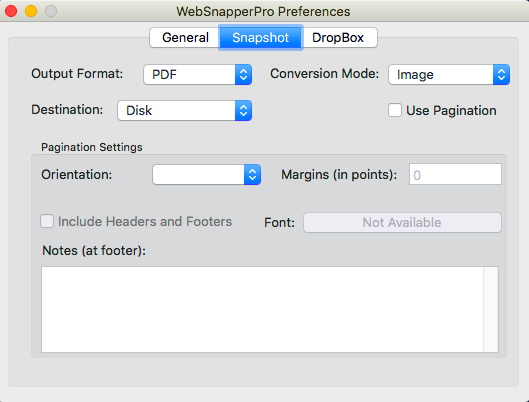This screenshot has height=402, width=529.
Task: Toggle Include Headers and Footers checkbox
Action: tap(47, 222)
